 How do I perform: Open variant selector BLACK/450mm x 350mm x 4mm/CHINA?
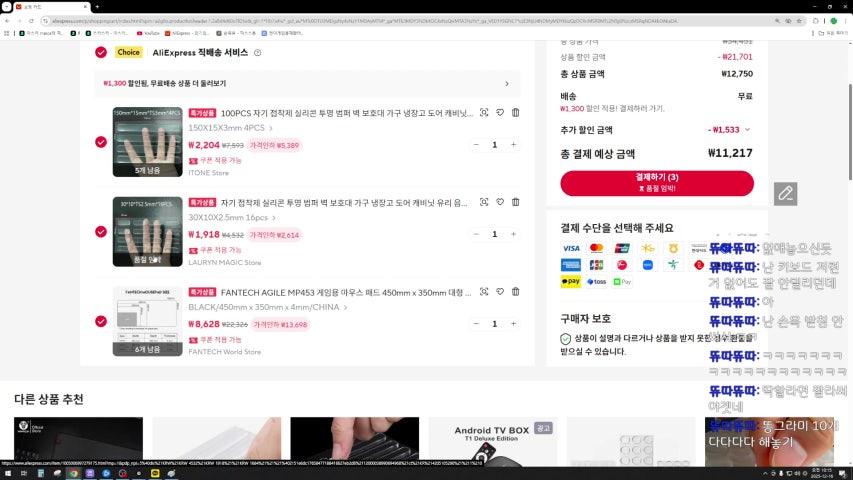pyautogui.click(x=268, y=307)
